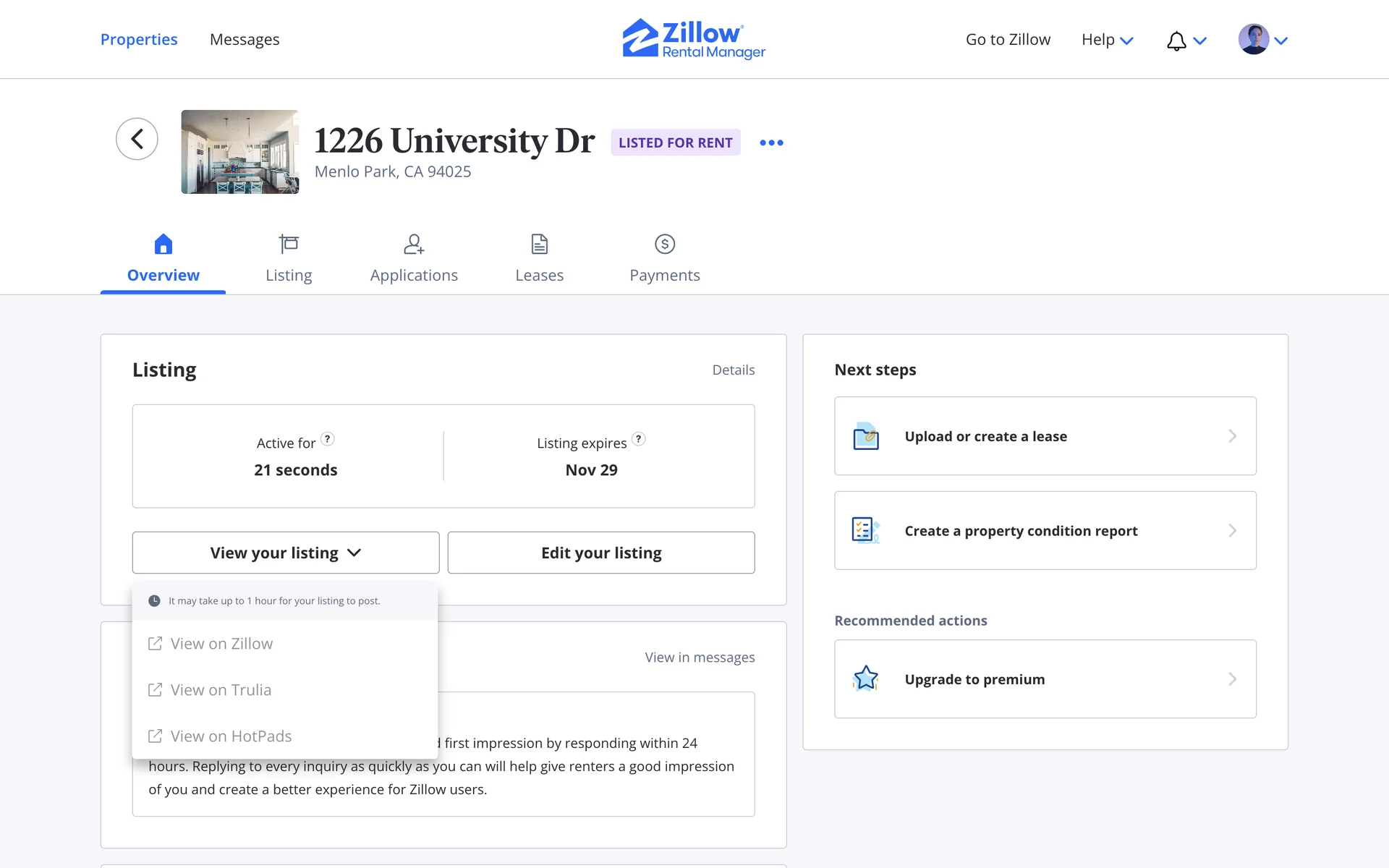Switch to the Payments tab
The image size is (1389, 868).
[664, 259]
